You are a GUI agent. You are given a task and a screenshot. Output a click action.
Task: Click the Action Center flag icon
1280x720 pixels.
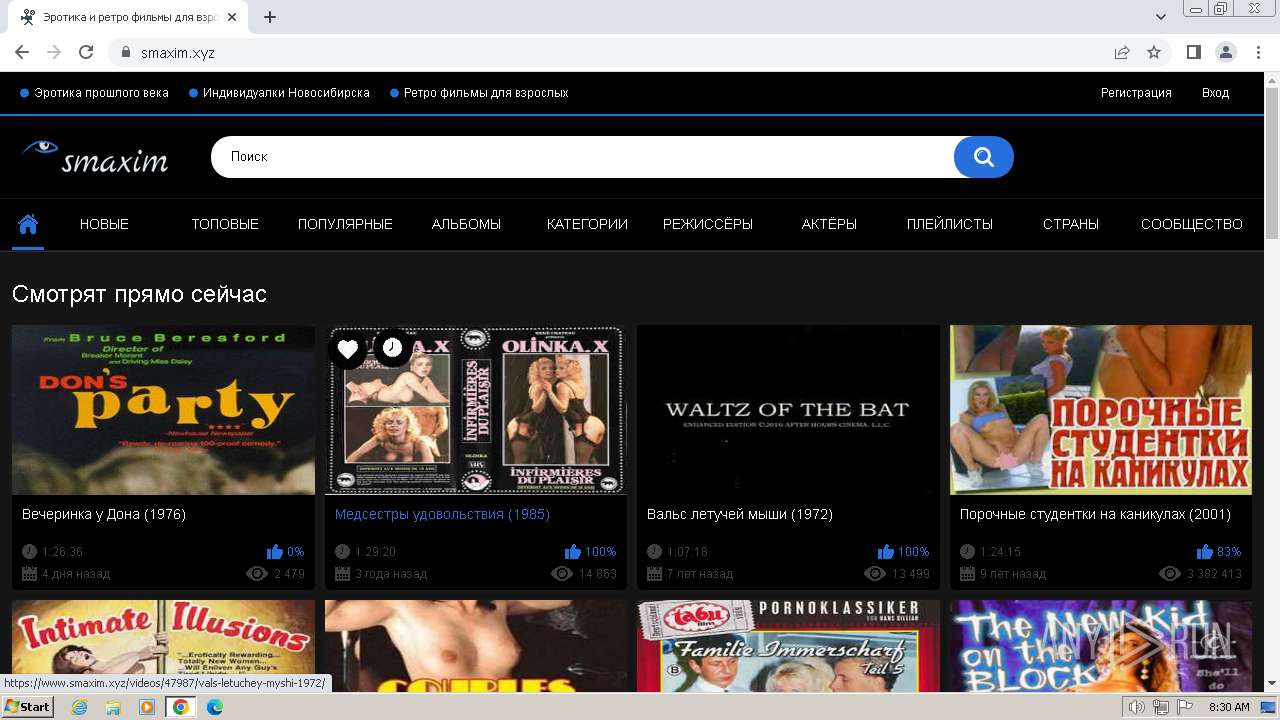point(1184,707)
